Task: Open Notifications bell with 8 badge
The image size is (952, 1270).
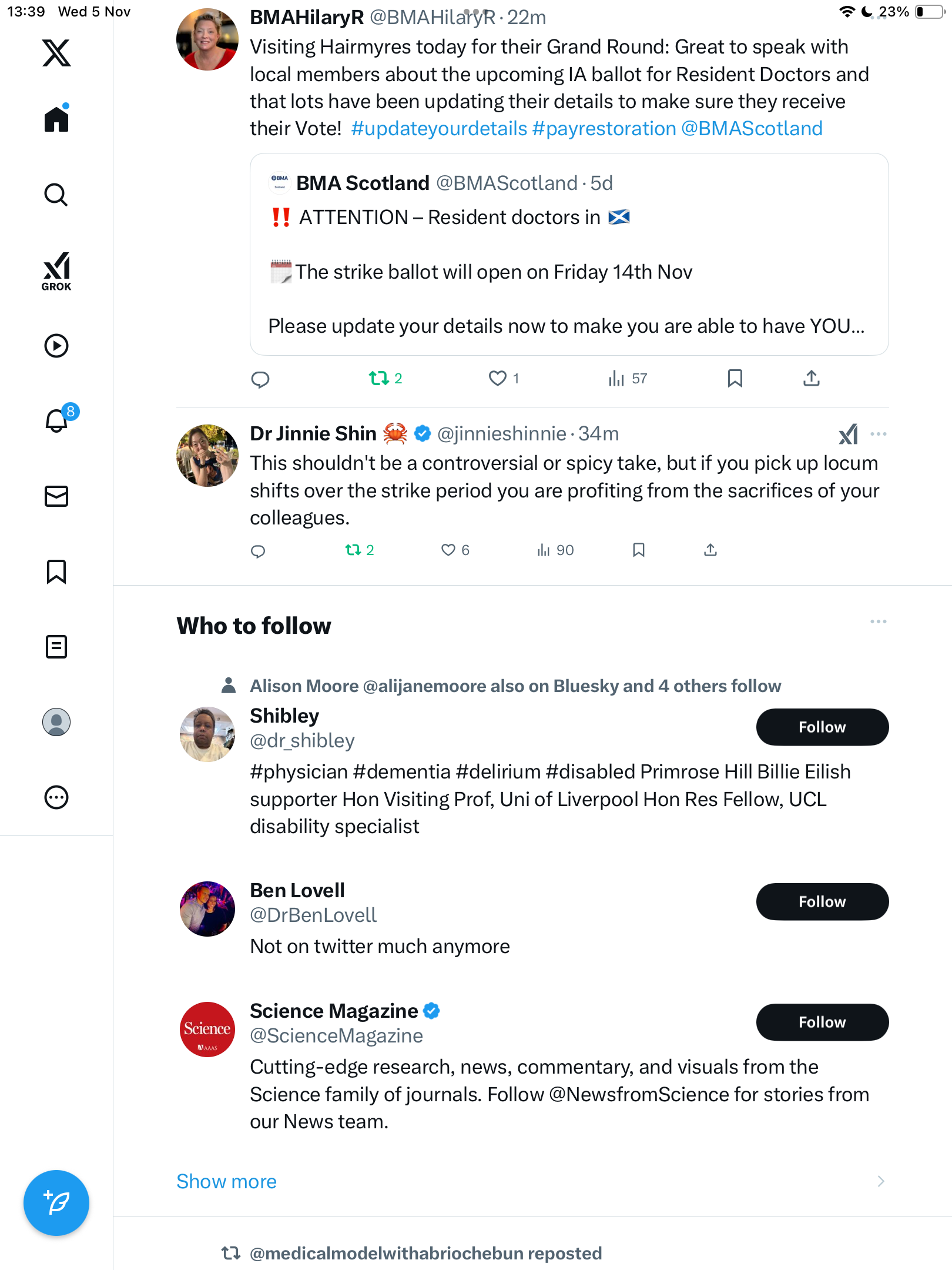Action: click(x=57, y=420)
